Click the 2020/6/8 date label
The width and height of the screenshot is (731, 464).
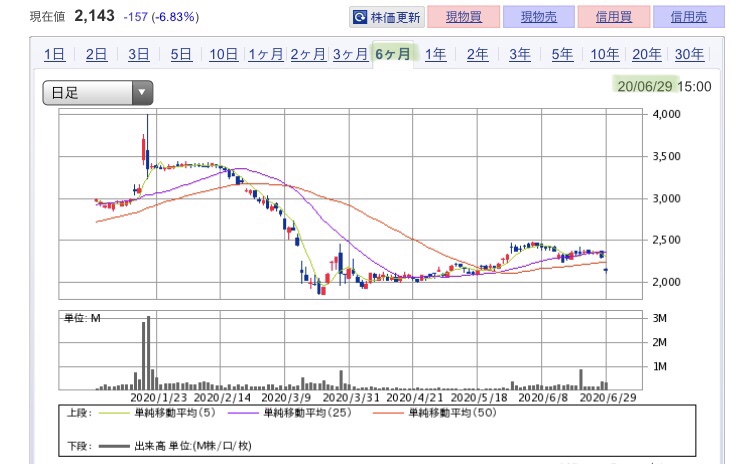tap(544, 398)
